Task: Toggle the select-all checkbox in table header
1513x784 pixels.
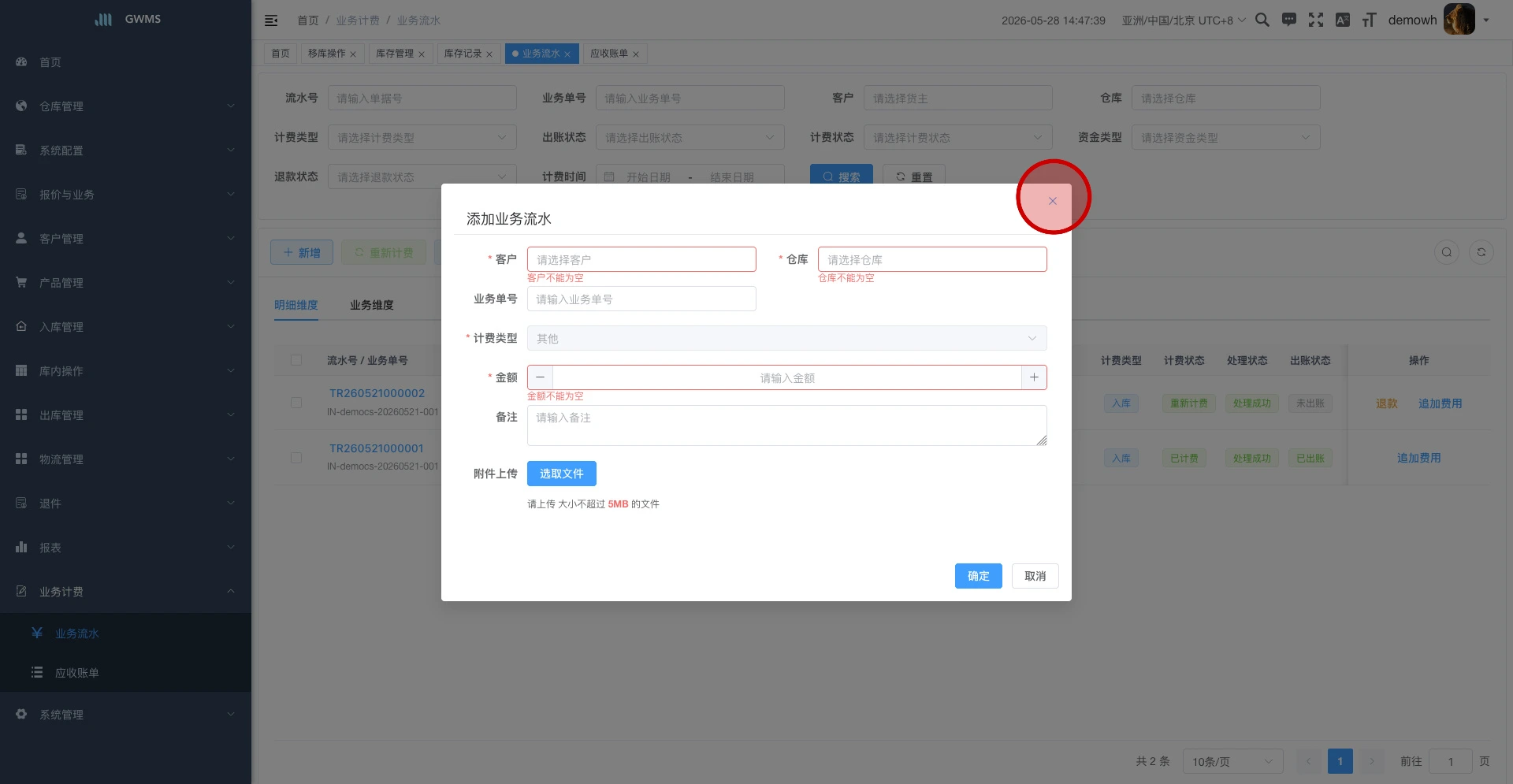Action: tap(296, 360)
